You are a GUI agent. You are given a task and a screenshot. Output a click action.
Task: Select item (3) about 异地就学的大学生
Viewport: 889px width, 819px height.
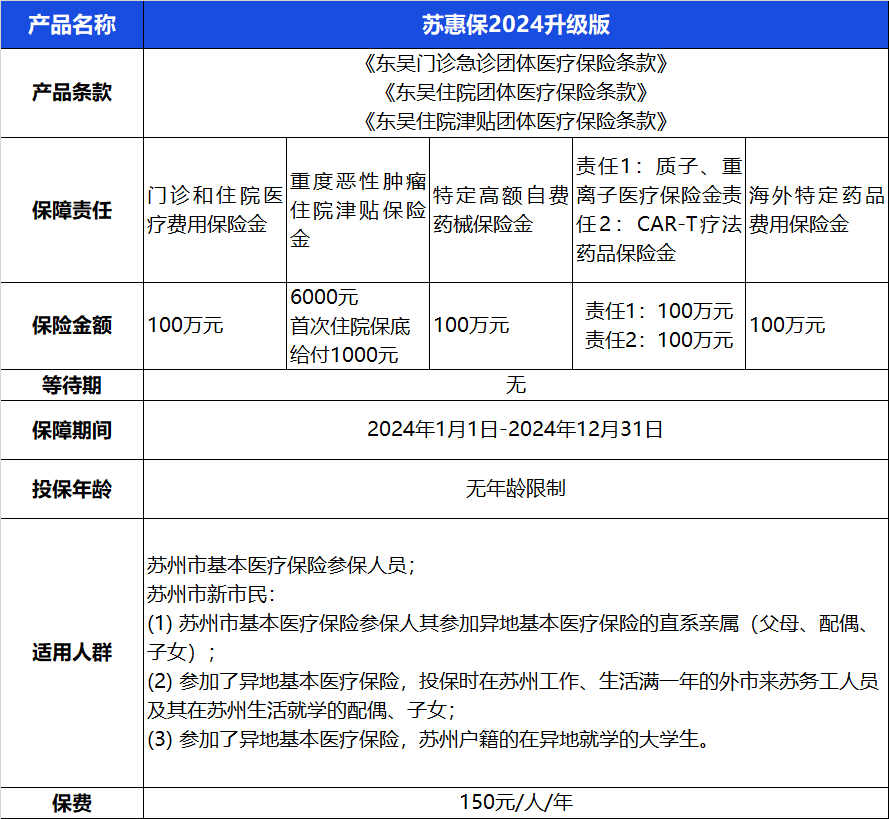point(429,739)
